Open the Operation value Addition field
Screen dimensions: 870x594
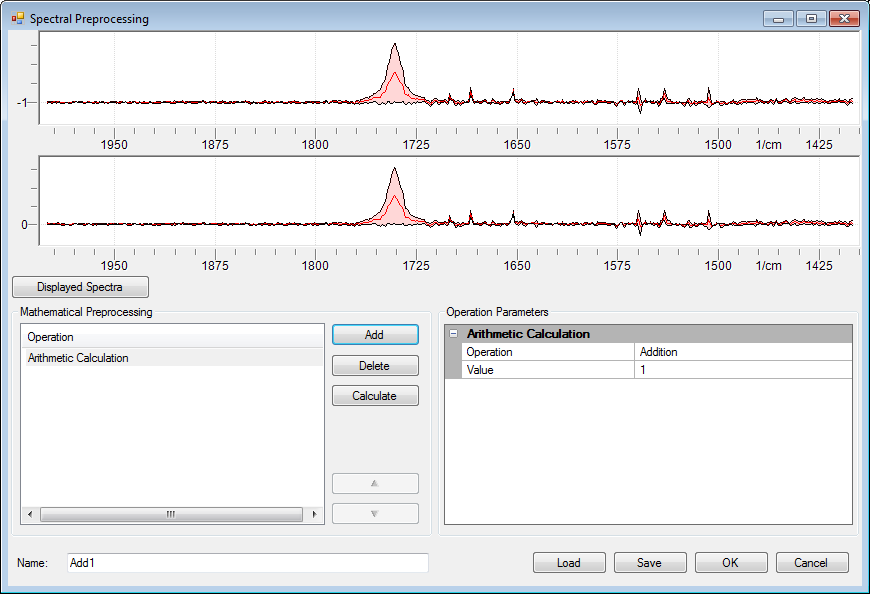[x=743, y=352]
